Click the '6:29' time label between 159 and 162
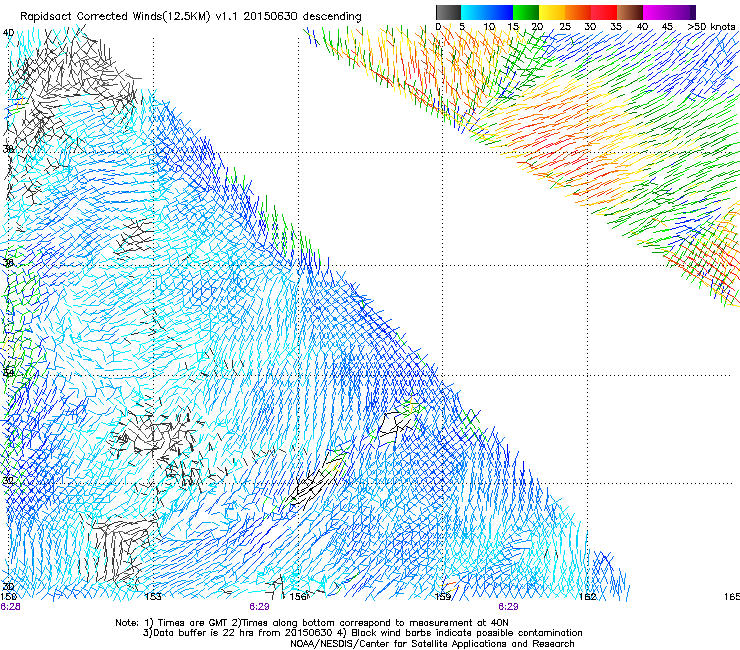This screenshot has width=740, height=650. tap(508, 607)
